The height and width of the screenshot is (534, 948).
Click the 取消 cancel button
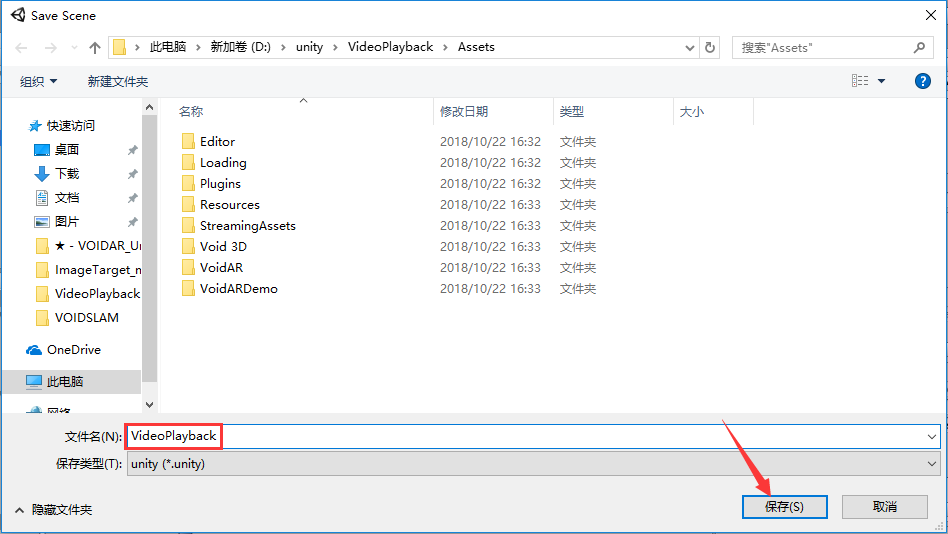(884, 507)
